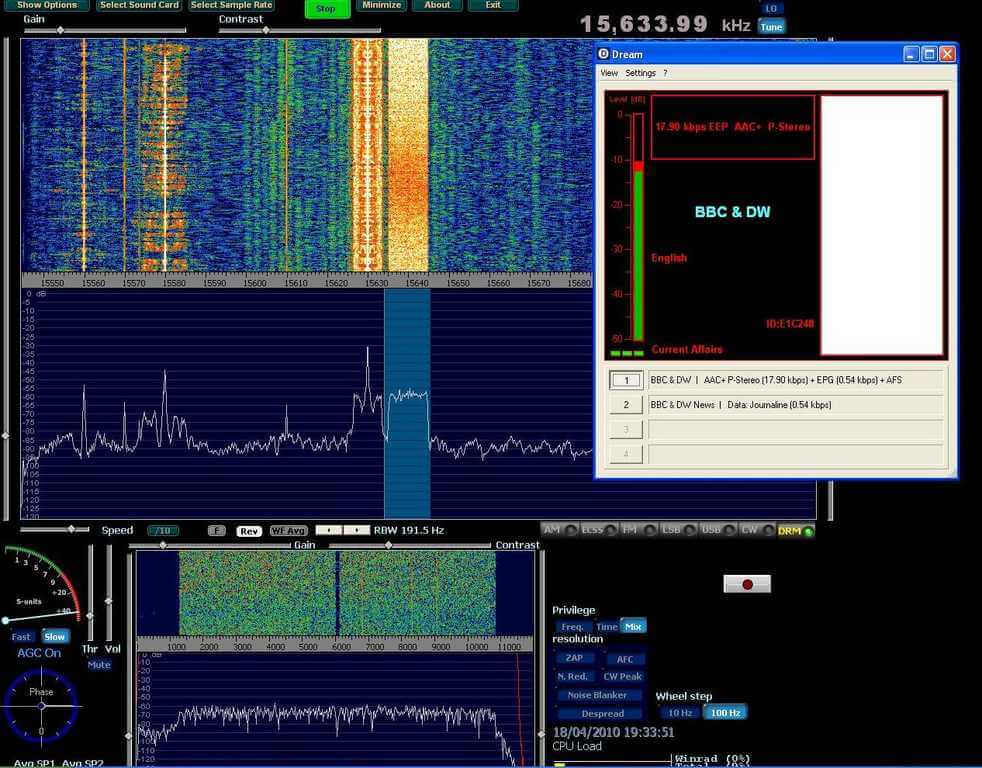
Task: Set privilege resolution to Time
Action: coord(606,626)
